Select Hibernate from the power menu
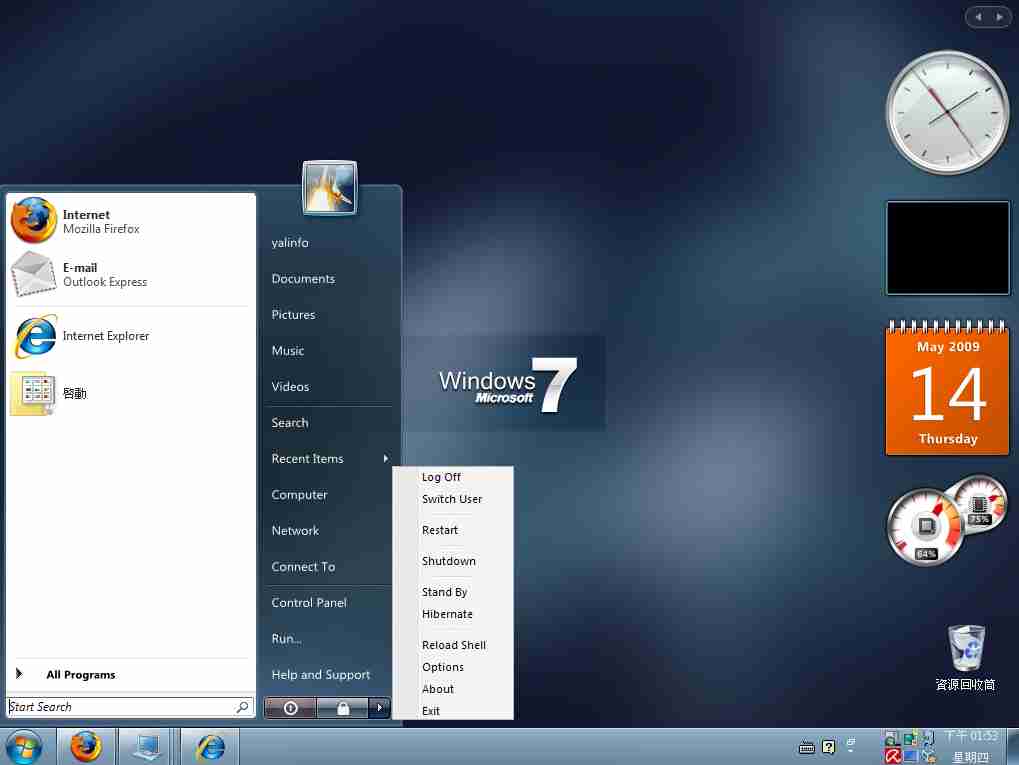Viewport: 1019px width, 765px height. (x=447, y=614)
